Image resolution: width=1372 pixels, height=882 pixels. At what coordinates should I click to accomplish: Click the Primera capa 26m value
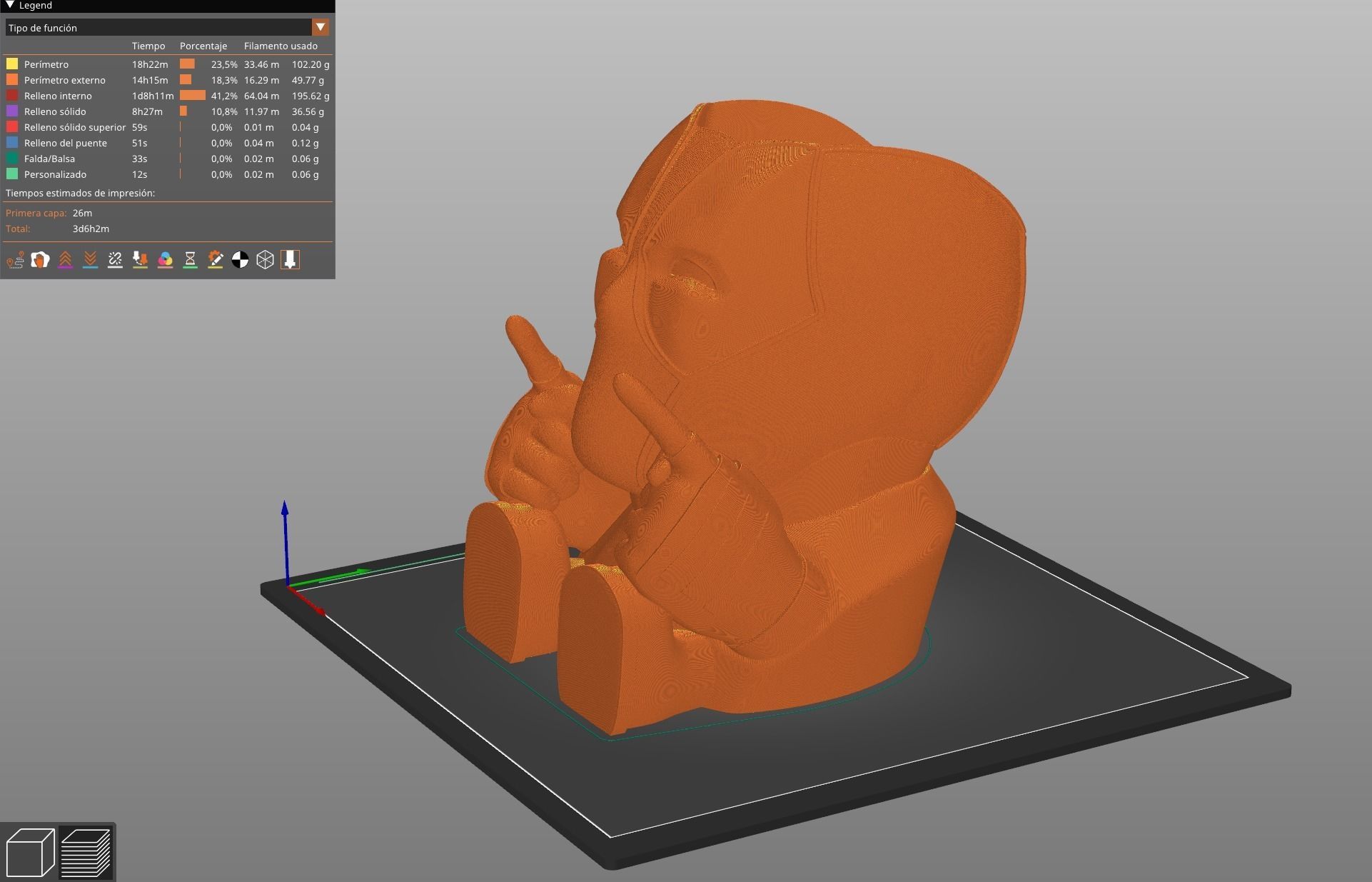coord(82,213)
